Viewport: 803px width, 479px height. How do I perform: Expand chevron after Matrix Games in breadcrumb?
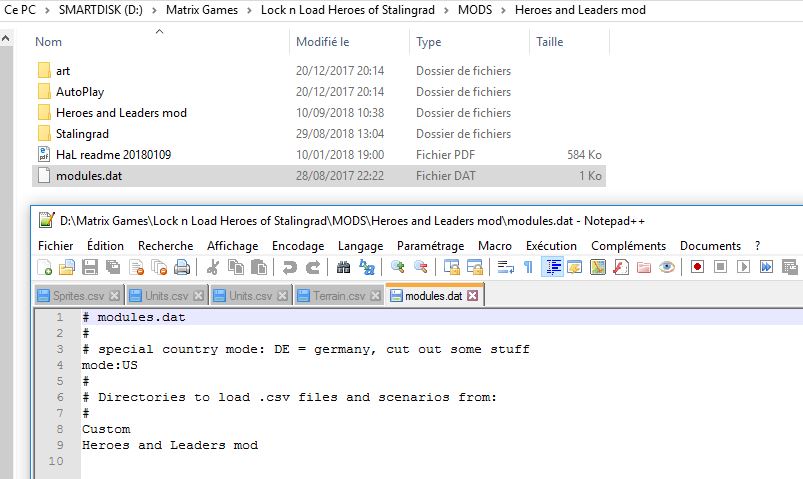click(249, 10)
